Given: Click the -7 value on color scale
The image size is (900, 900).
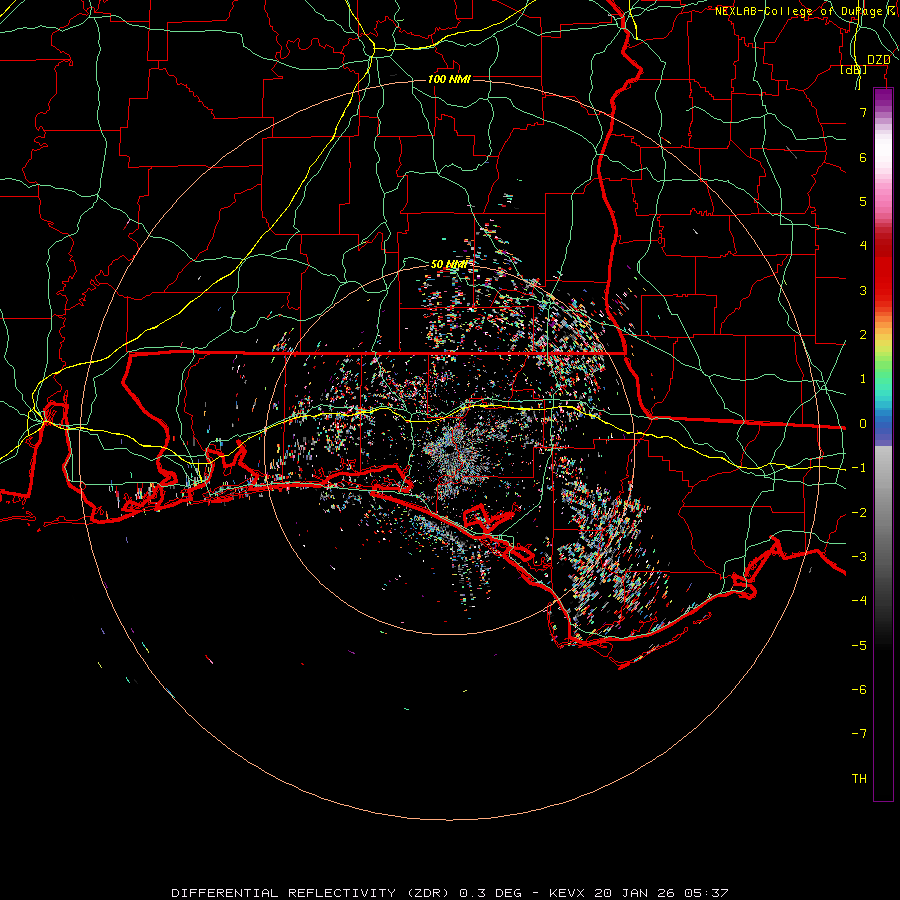Looking at the screenshot, I should (x=859, y=734).
